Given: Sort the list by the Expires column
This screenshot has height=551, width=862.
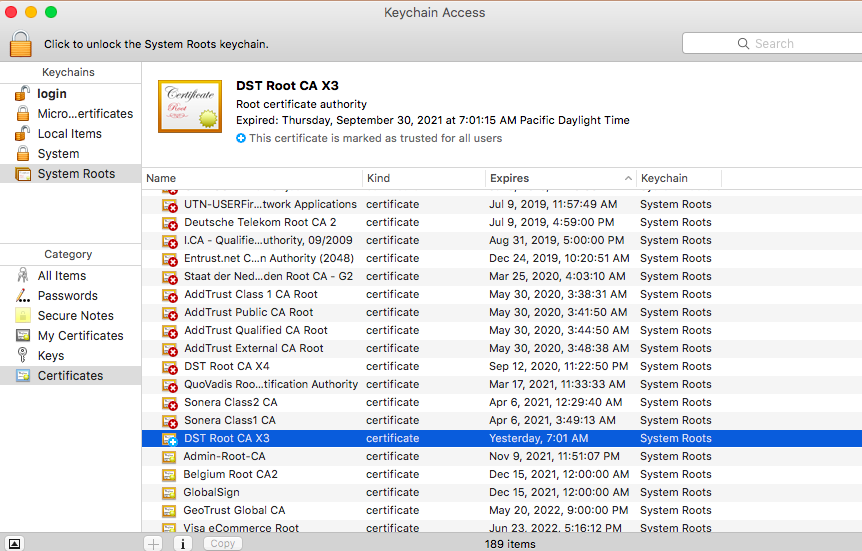Looking at the screenshot, I should click(558, 178).
